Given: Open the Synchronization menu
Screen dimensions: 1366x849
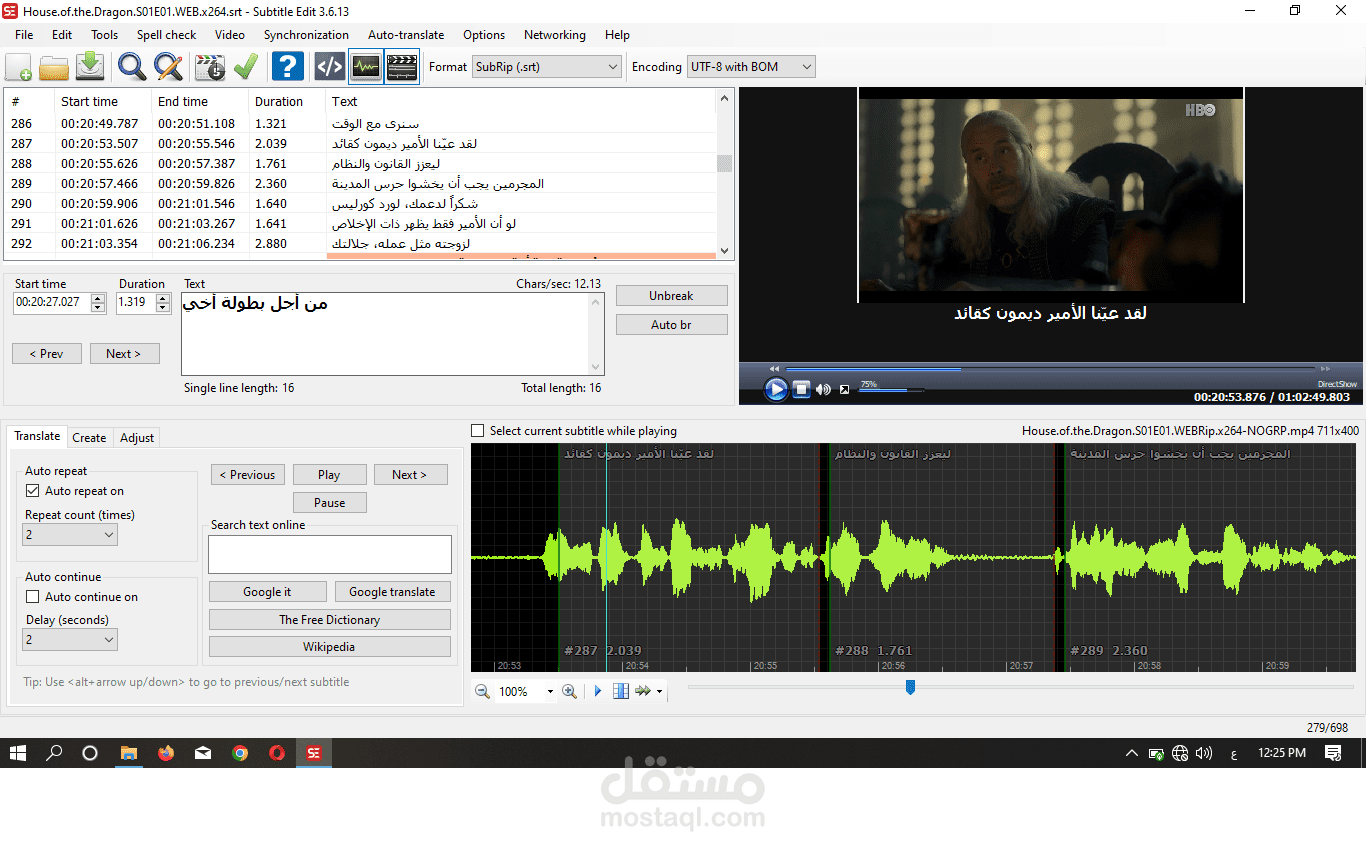Looking at the screenshot, I should pyautogui.click(x=306, y=34).
